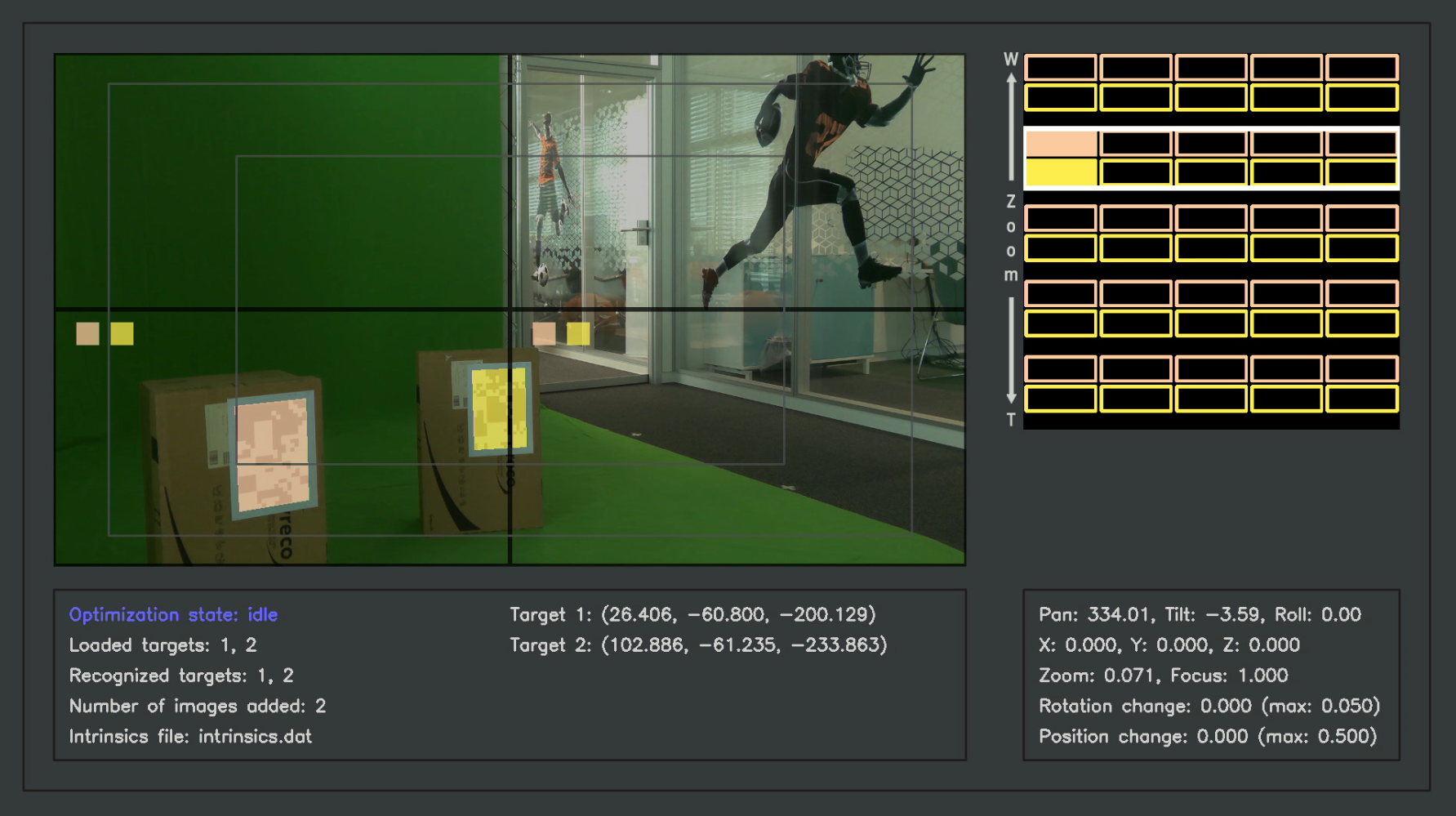
Task: Click small yellow square at video's left edge
Action: pos(122,333)
